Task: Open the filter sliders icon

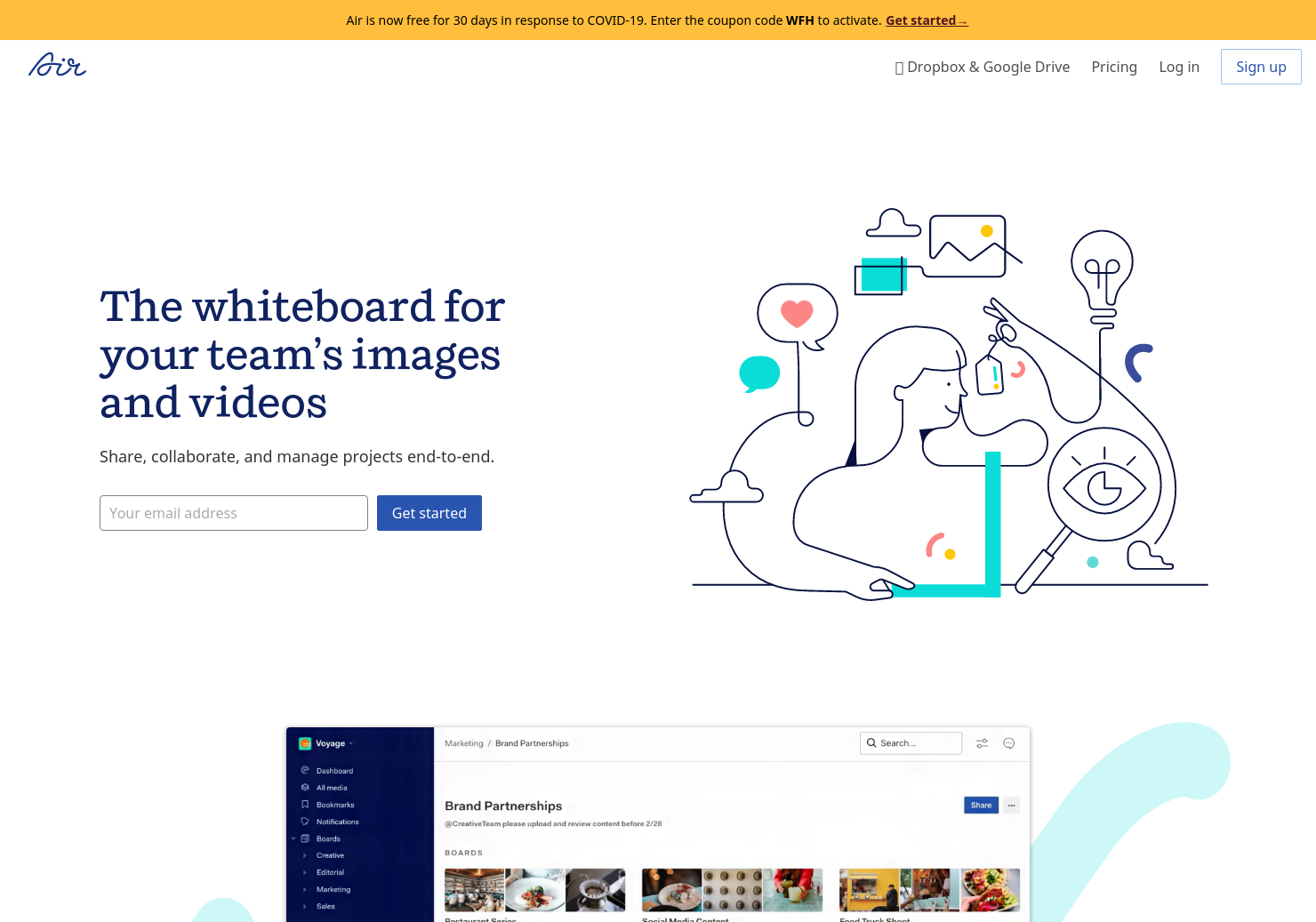Action: [x=982, y=743]
